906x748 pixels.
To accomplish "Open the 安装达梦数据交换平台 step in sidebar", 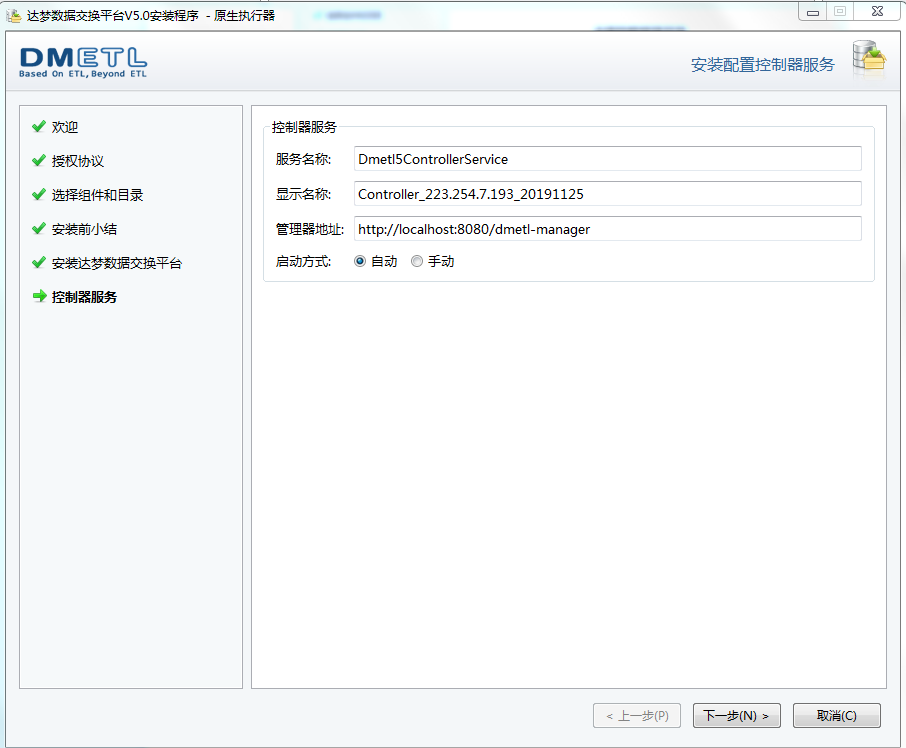I will coord(117,263).
